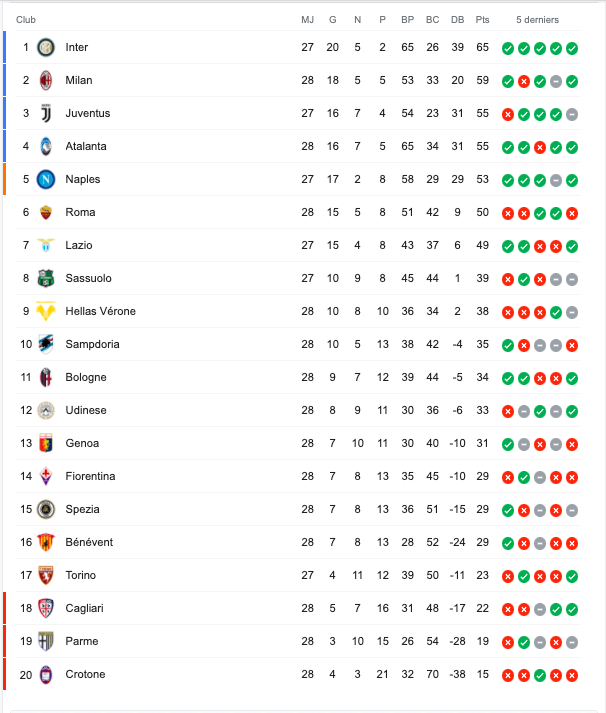Click the Milan club crest icon
The image size is (606, 713).
tap(45, 80)
